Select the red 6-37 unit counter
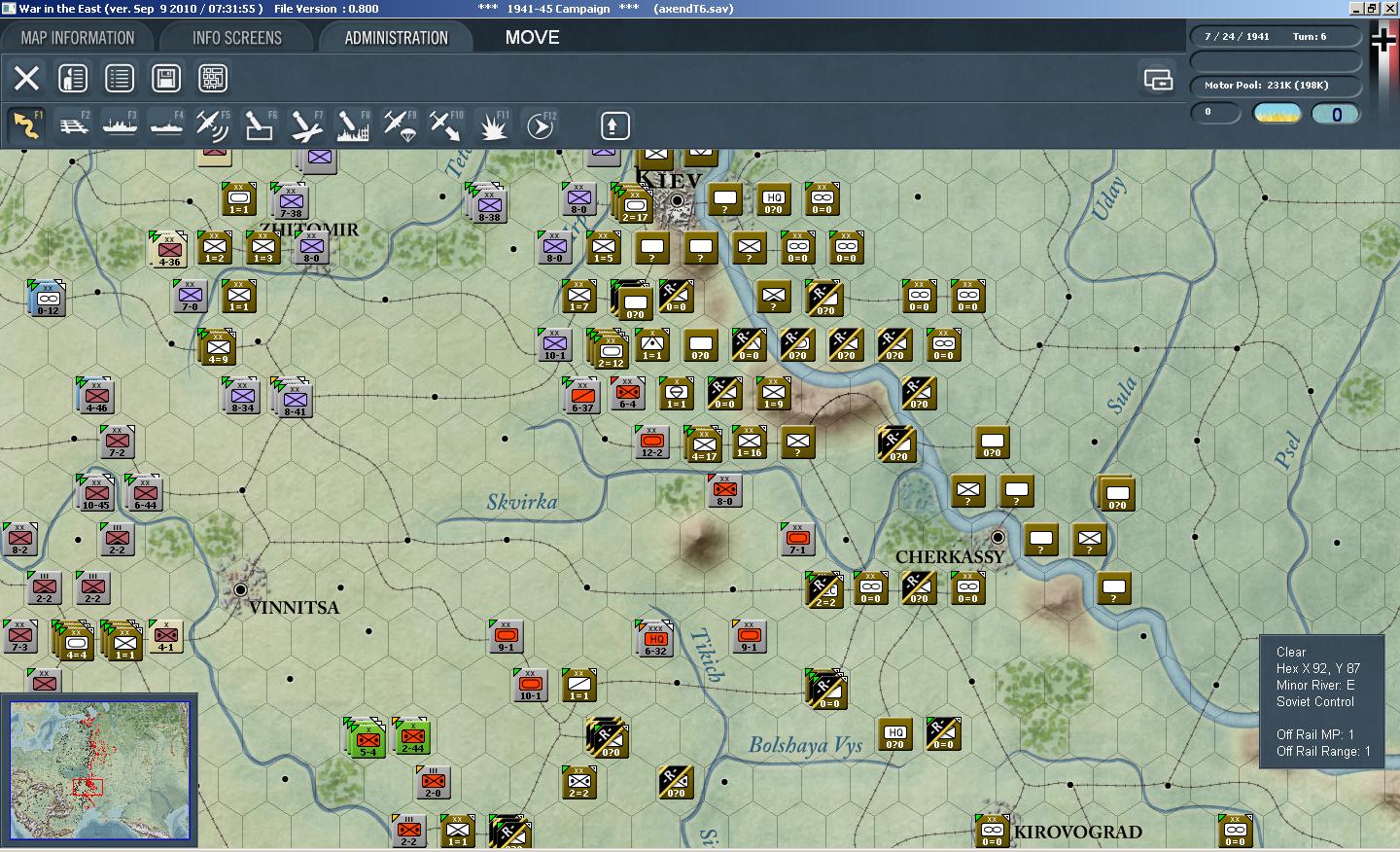The image size is (1400, 852). tap(582, 396)
